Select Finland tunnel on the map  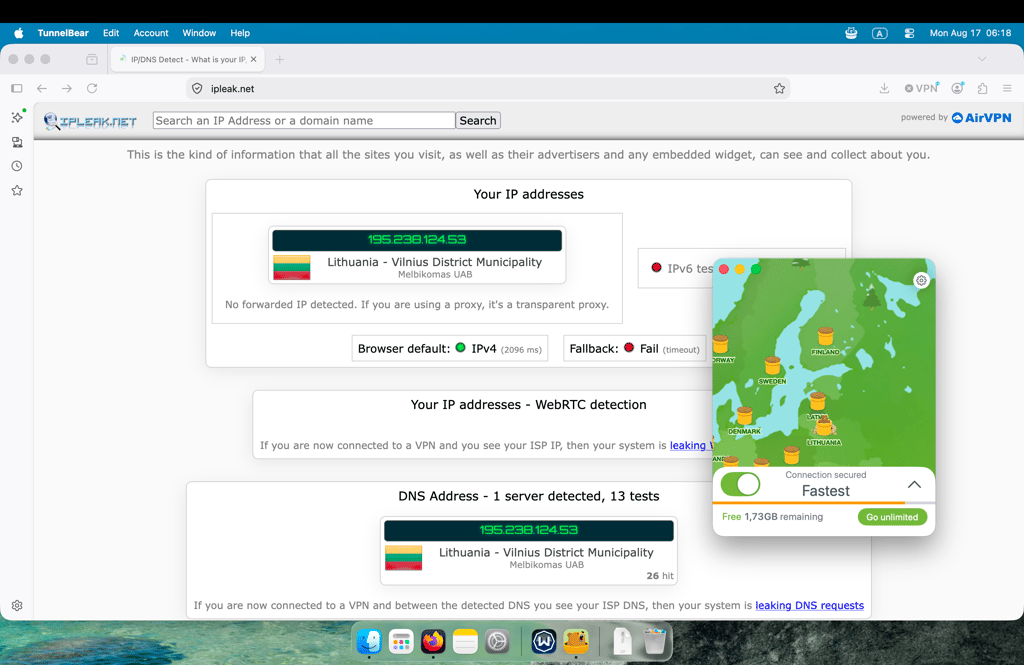point(825,337)
